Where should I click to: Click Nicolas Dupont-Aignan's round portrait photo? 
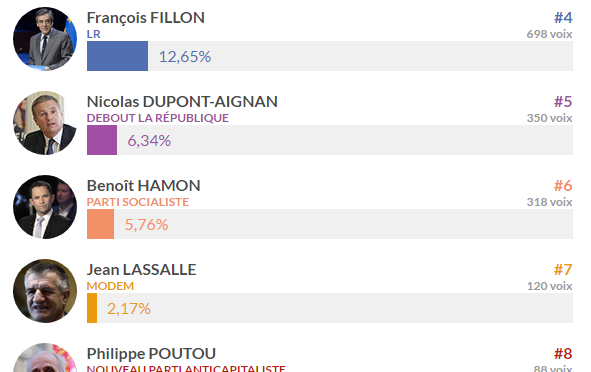[45, 122]
